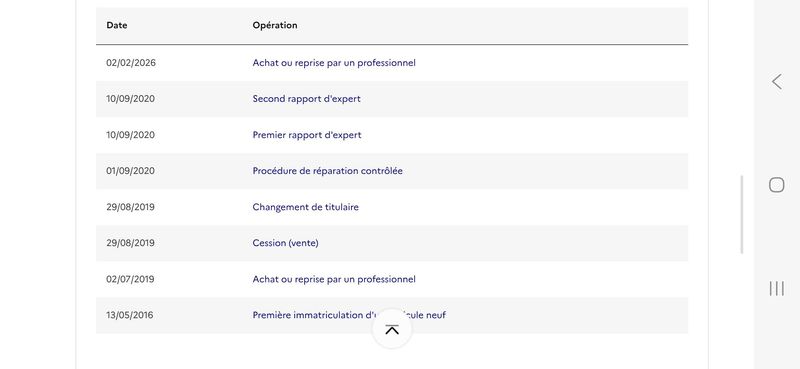Open the 'Premier rapport d'expert' entry

pos(307,135)
